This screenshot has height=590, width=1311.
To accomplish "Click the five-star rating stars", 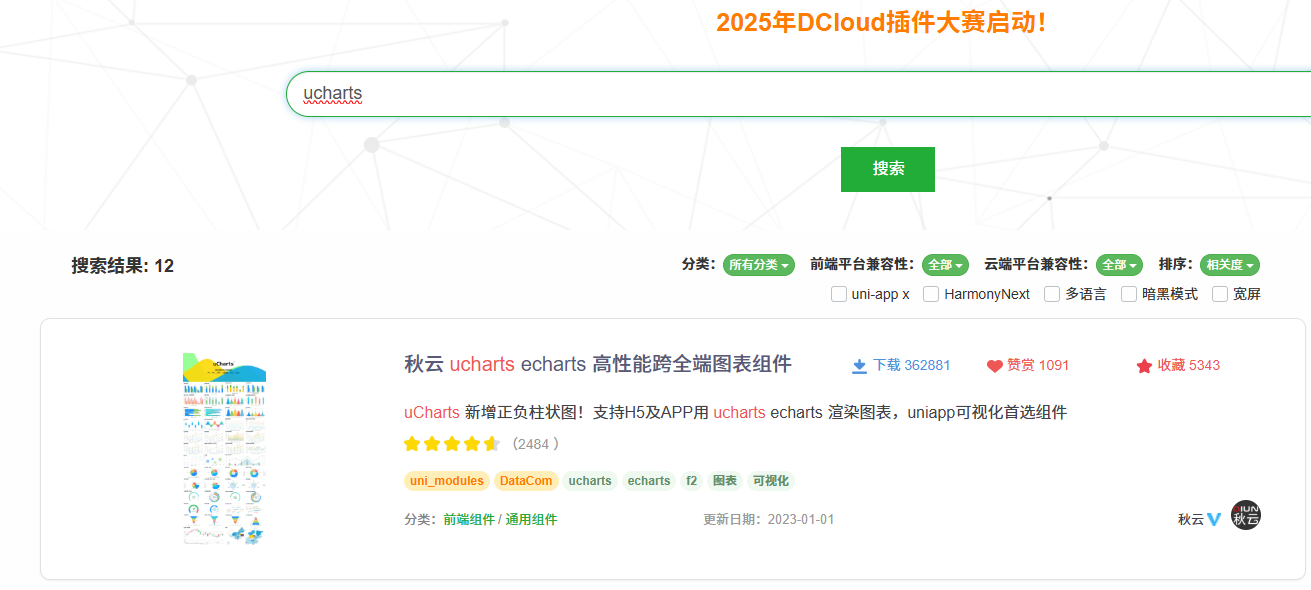I will coord(452,443).
